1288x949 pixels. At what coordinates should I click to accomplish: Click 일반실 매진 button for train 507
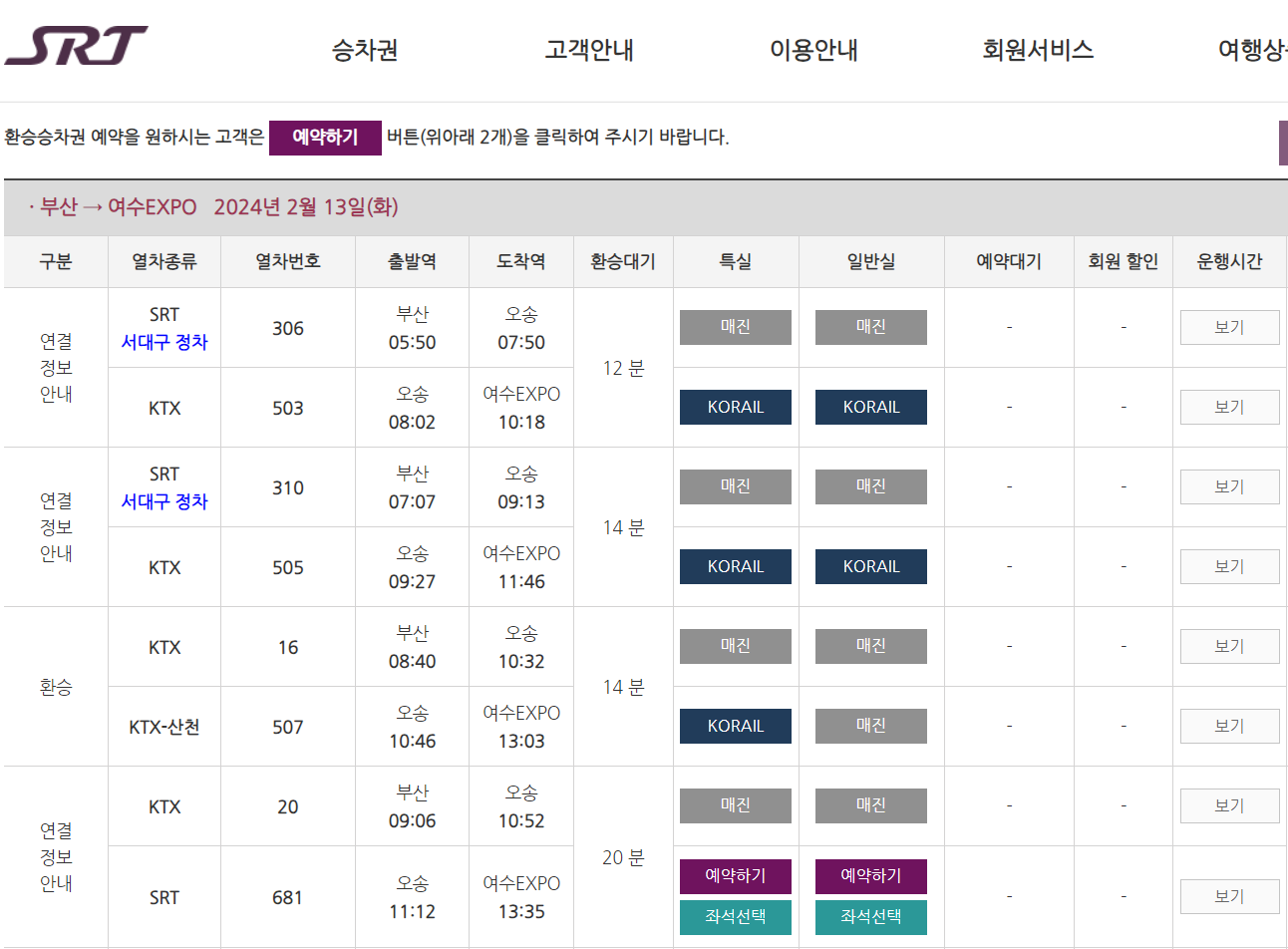click(x=871, y=726)
